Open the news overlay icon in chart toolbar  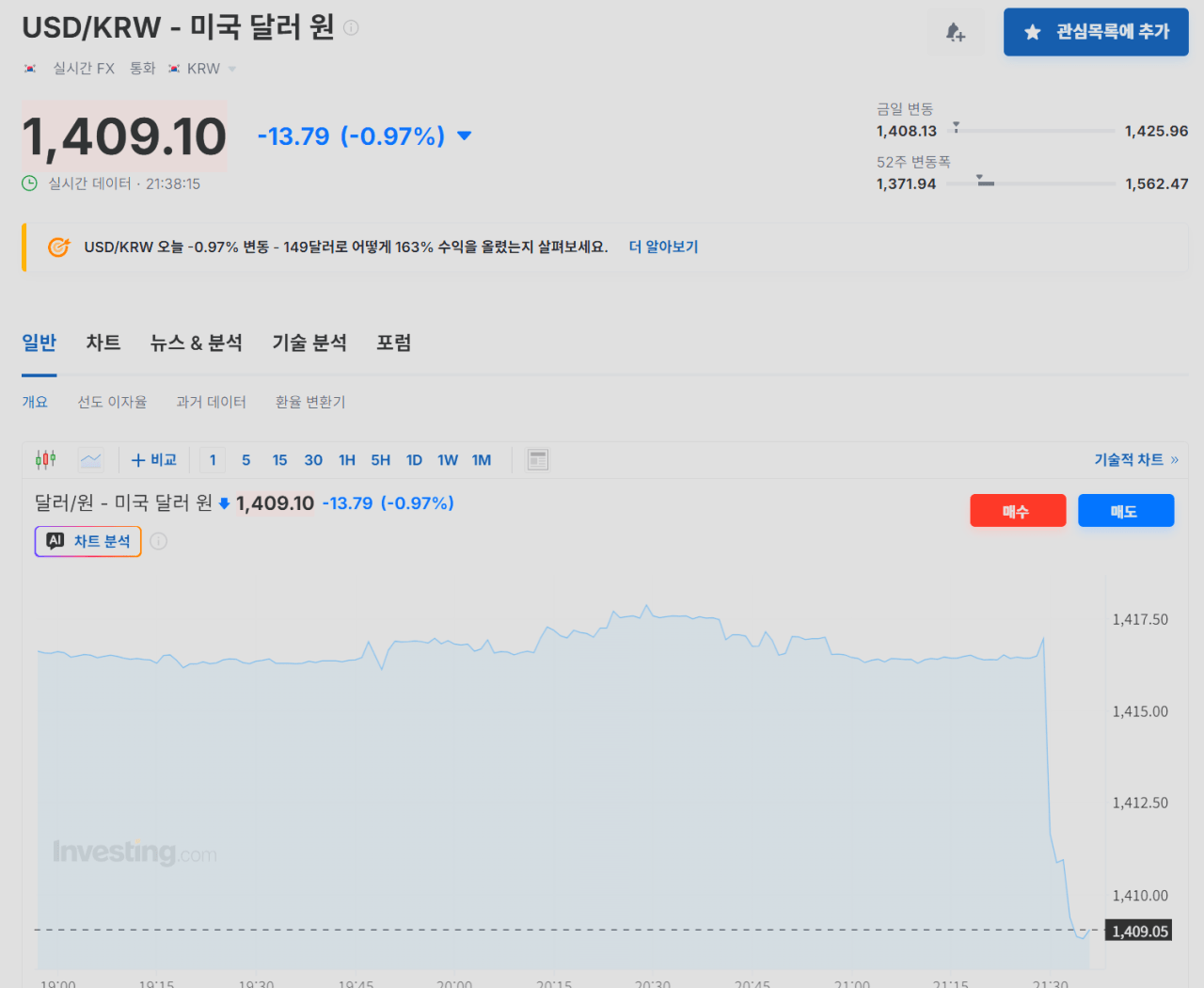(x=538, y=459)
